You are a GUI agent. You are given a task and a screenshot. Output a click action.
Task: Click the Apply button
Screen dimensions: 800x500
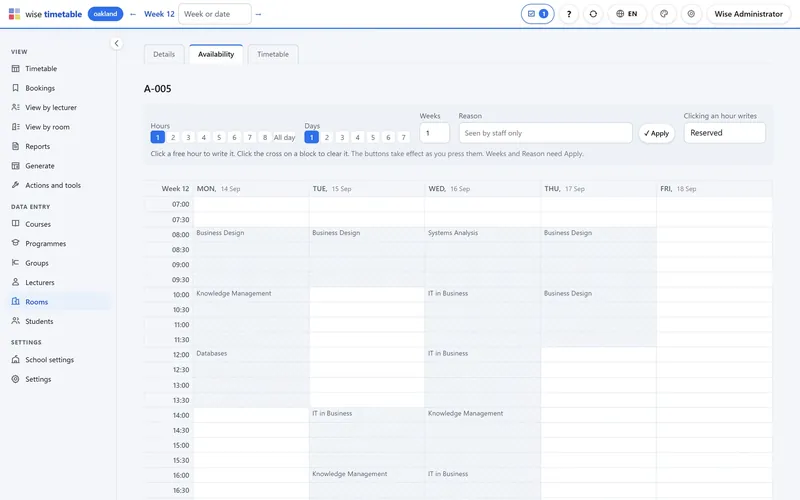tap(657, 133)
